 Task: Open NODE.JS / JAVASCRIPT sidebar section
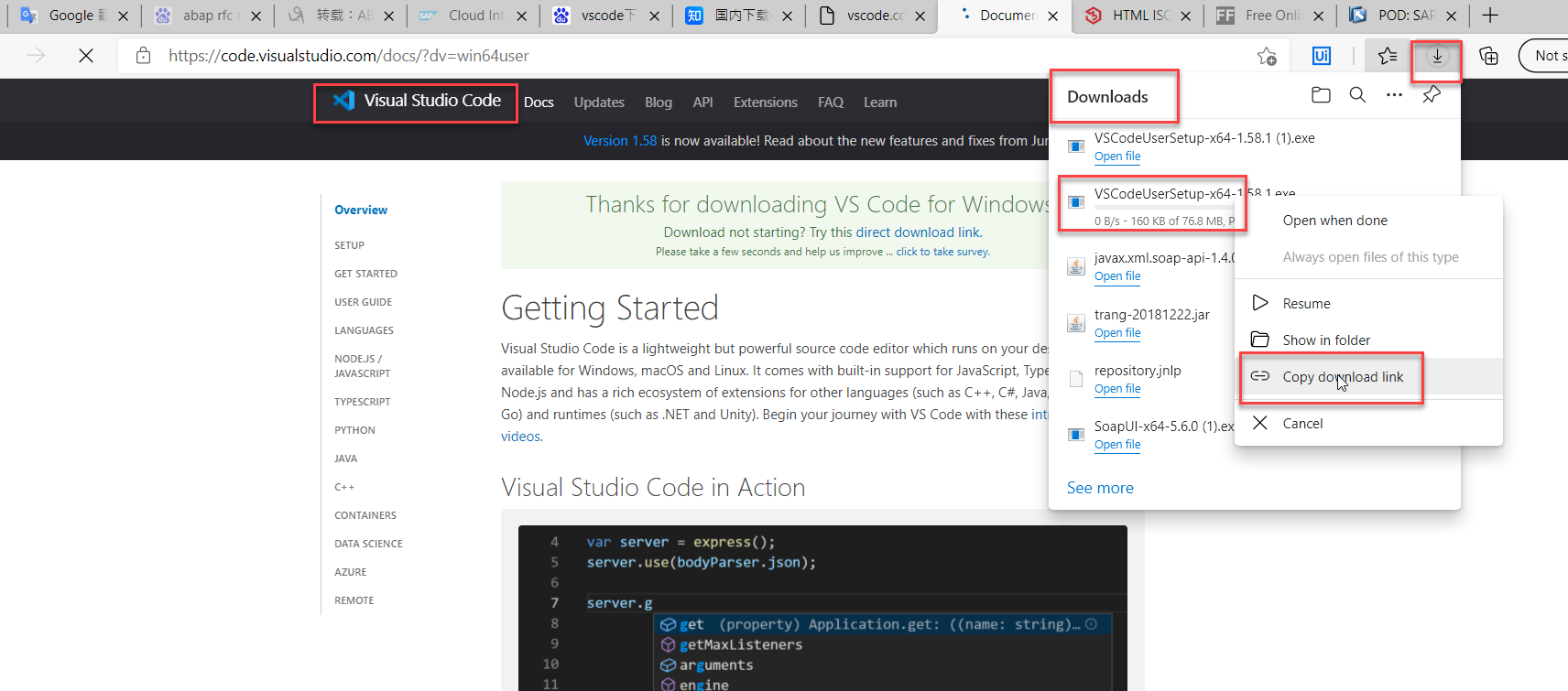[x=362, y=366]
